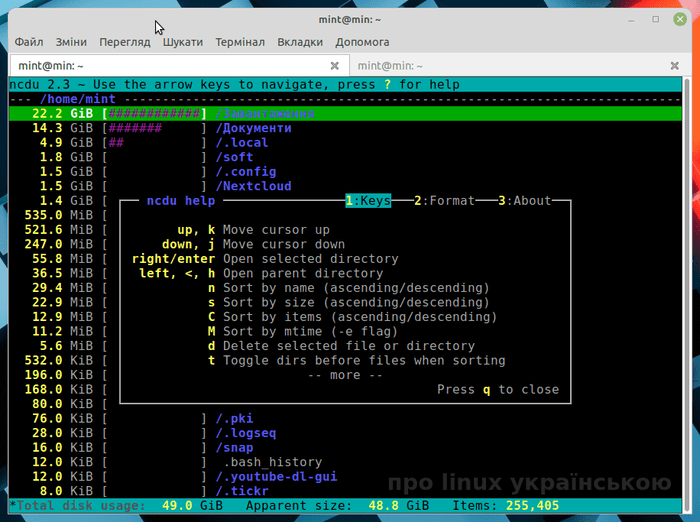Select the /Nextcloud directory row

[346, 186]
